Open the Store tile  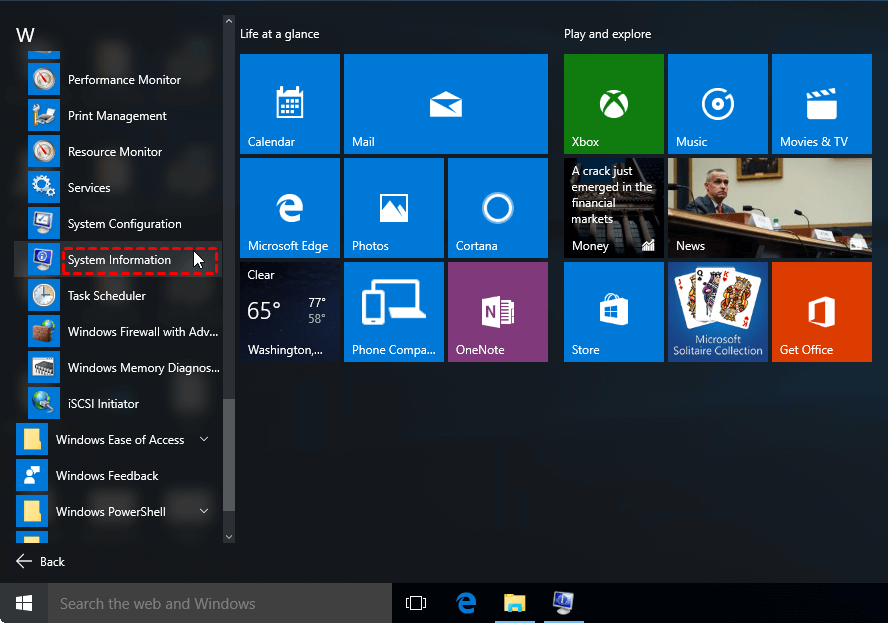click(613, 311)
